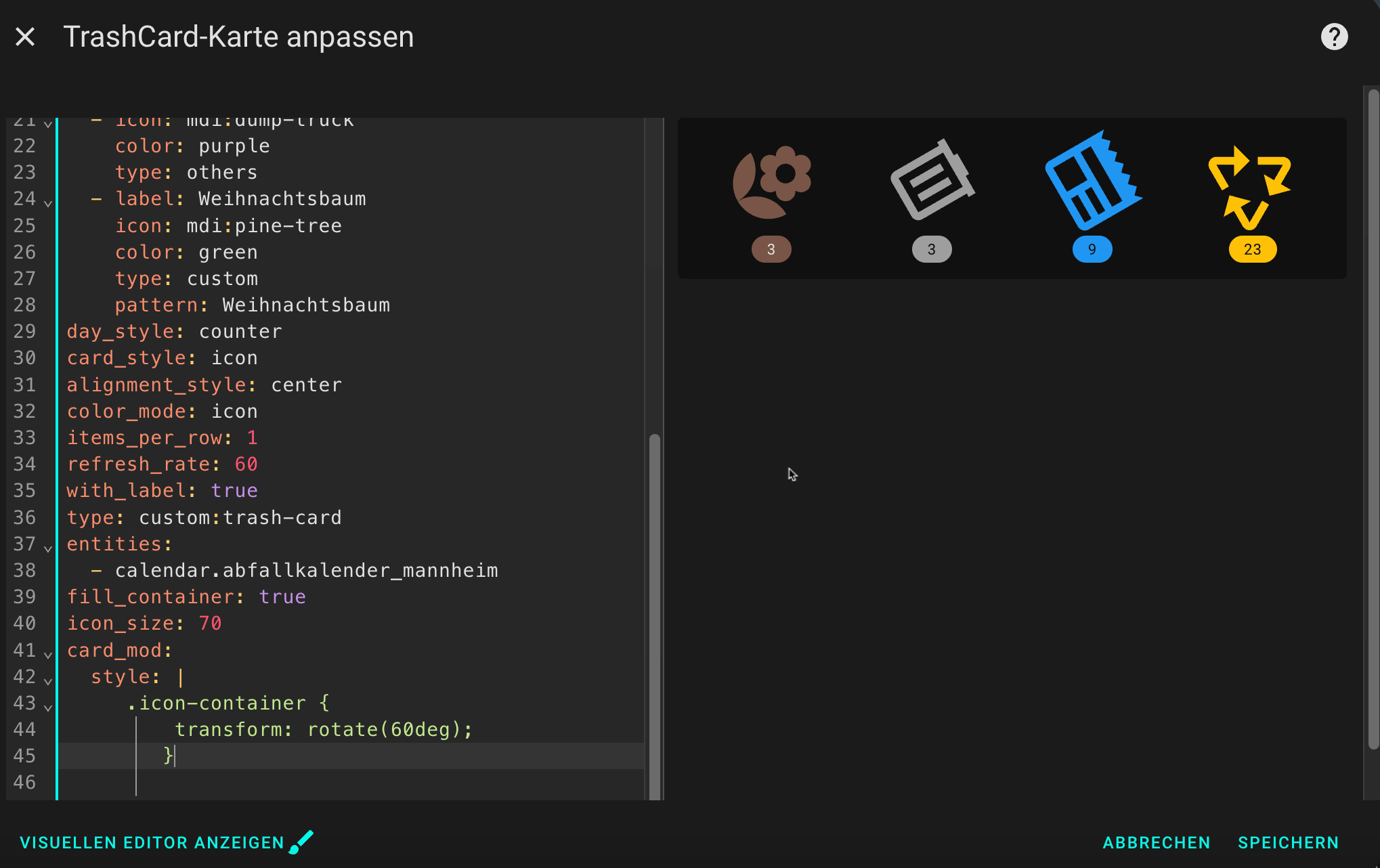The image size is (1380, 868).
Task: Place cursor on empty line 46
Action: click(339, 782)
